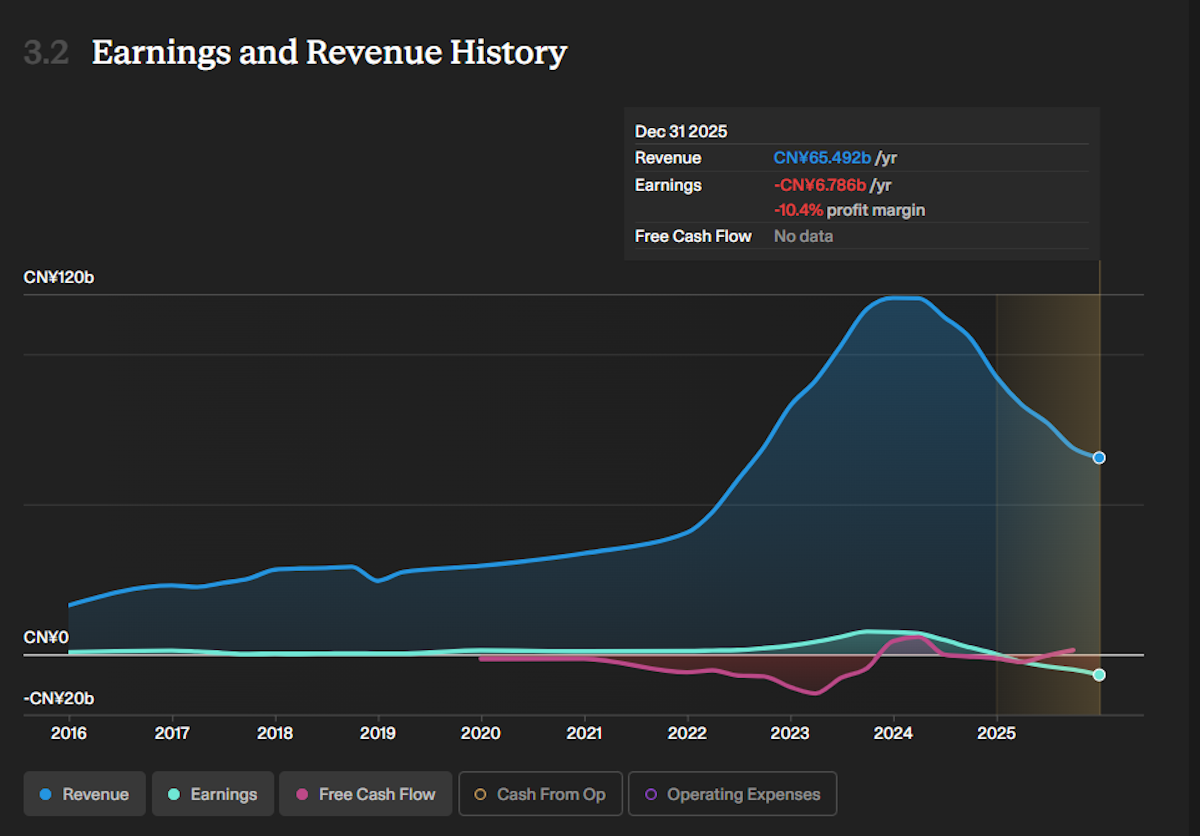This screenshot has width=1200, height=836.
Task: Select the 2022 x-axis year label
Action: [687, 734]
